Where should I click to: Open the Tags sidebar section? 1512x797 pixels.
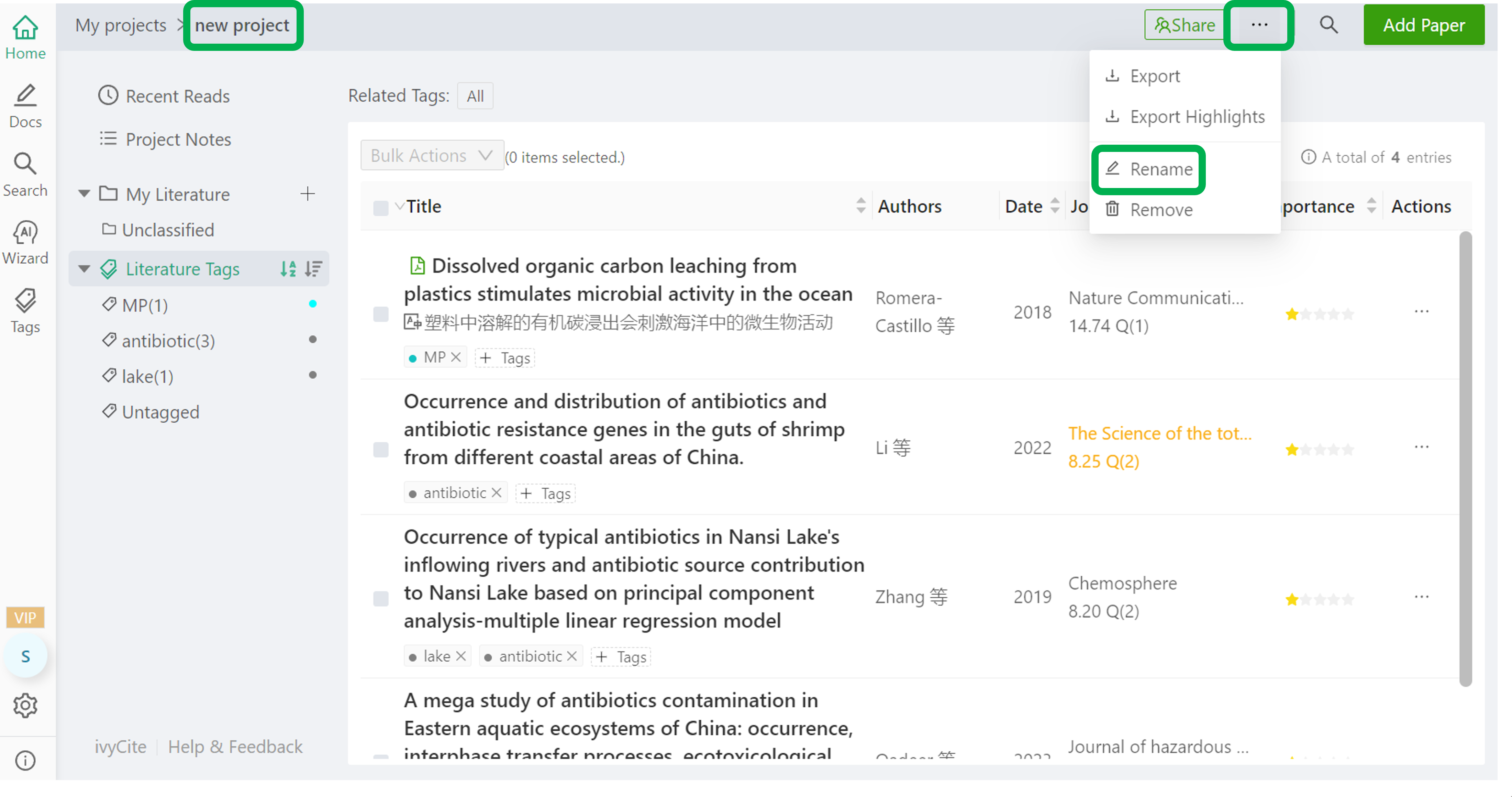[x=25, y=312]
